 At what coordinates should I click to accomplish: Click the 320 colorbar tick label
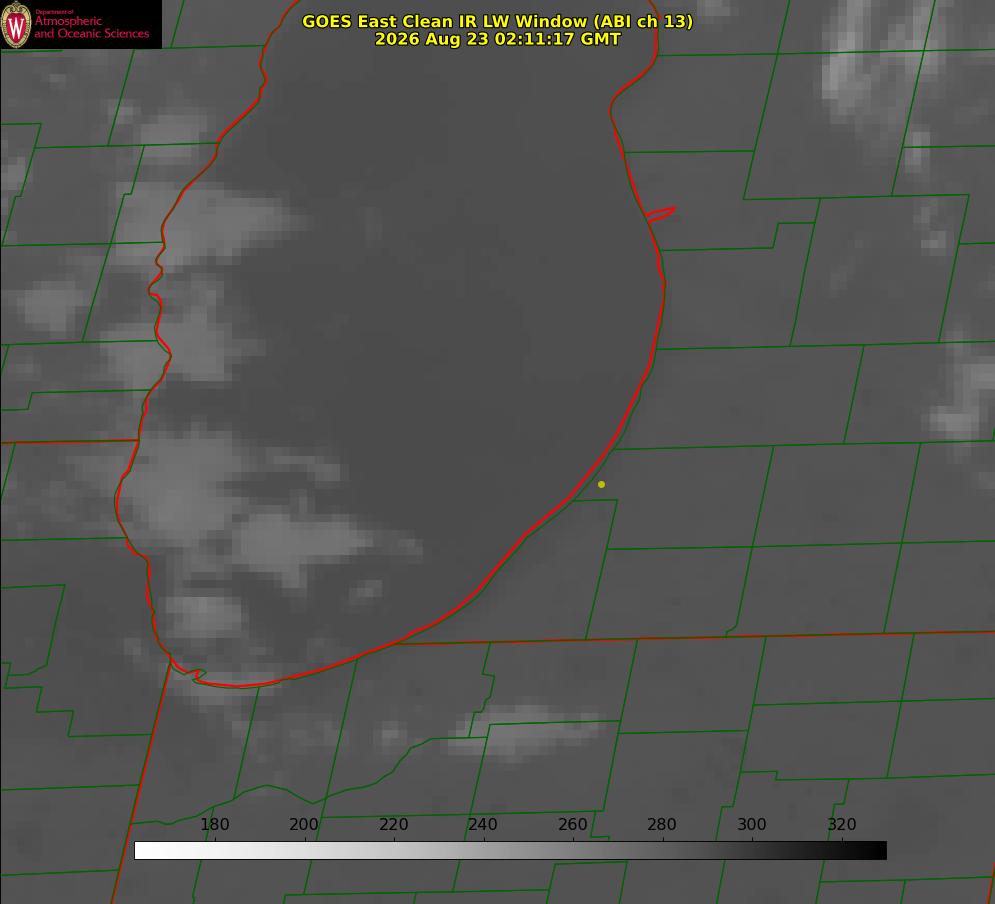point(842,824)
